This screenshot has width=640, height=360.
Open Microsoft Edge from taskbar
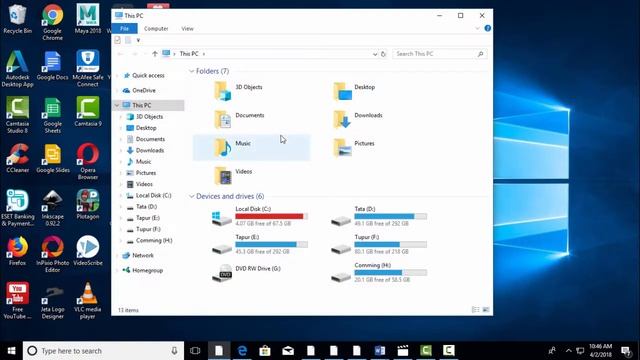click(x=242, y=351)
